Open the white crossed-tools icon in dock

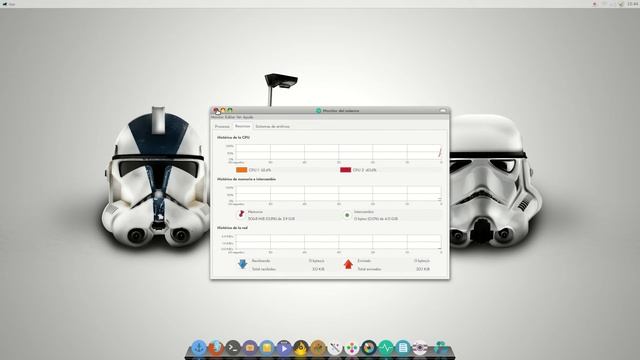335,347
